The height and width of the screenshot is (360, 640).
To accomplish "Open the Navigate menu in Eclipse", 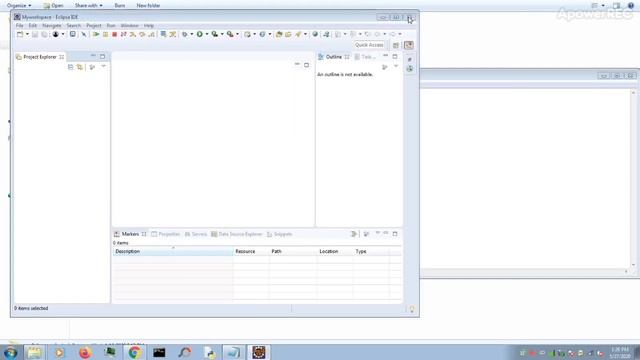I will point(51,25).
